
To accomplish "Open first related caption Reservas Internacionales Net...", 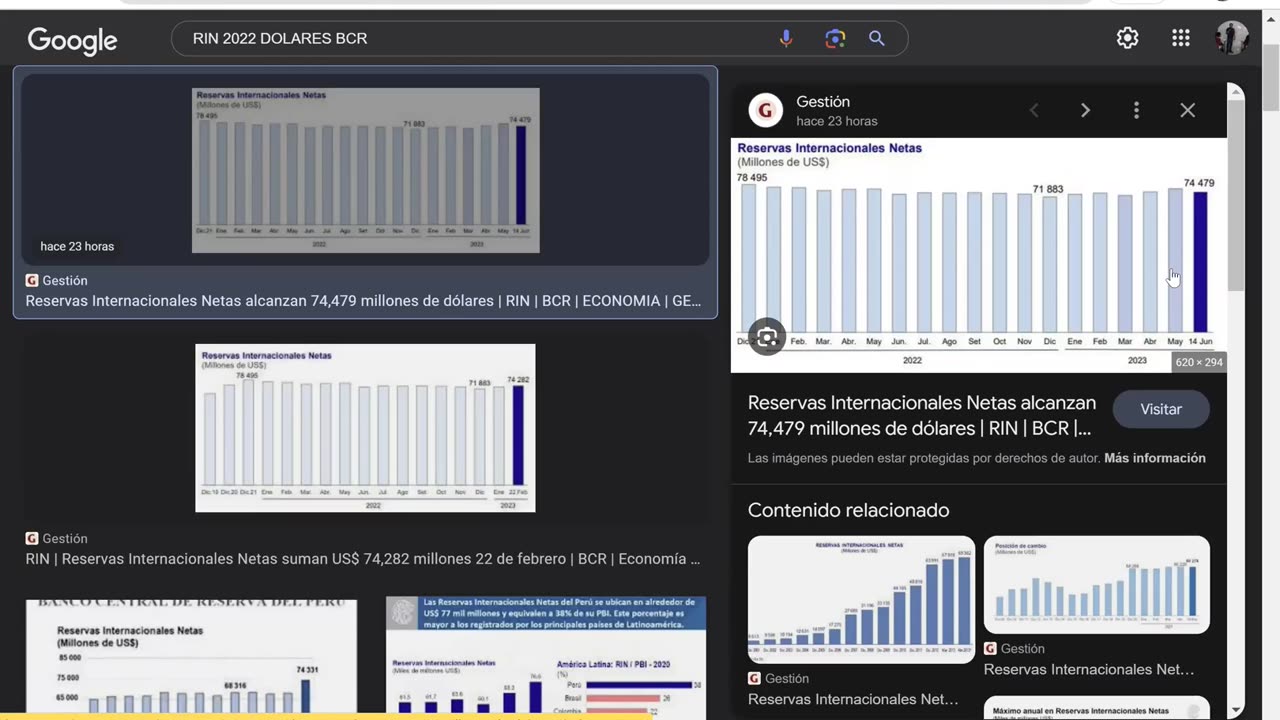I will click(x=853, y=699).
